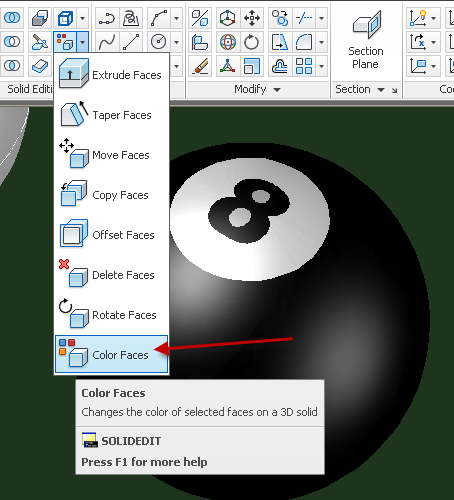The image size is (454, 500).
Task: Choose Move Faces from the flyout
Action: pyautogui.click(x=111, y=155)
